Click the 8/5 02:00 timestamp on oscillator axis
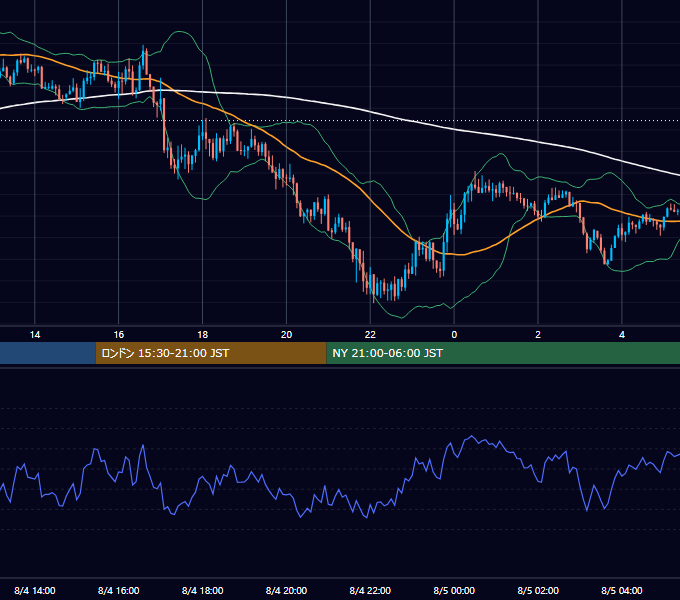The width and height of the screenshot is (680, 600). [538, 590]
